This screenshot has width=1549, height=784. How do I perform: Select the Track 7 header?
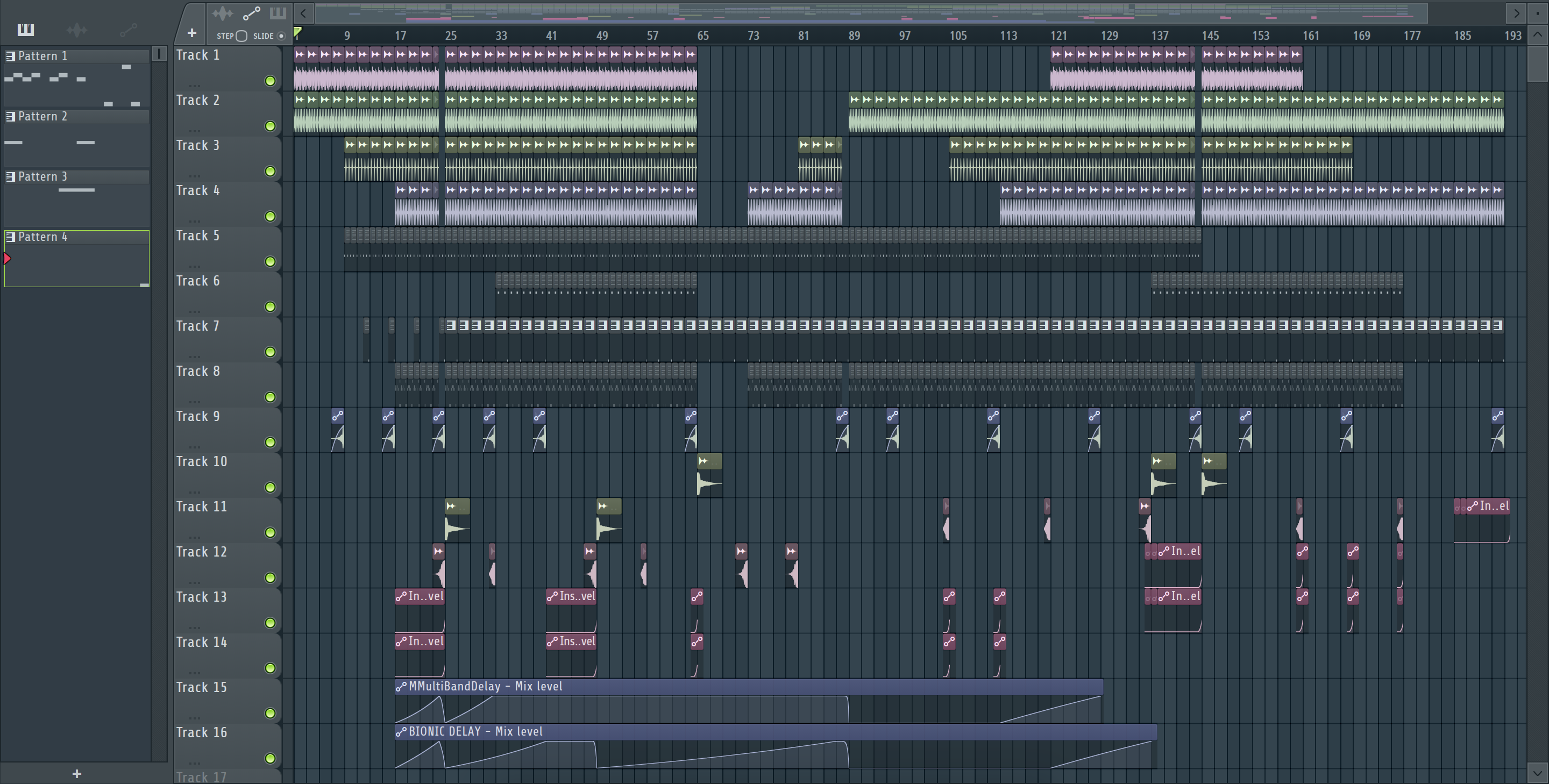coord(228,339)
